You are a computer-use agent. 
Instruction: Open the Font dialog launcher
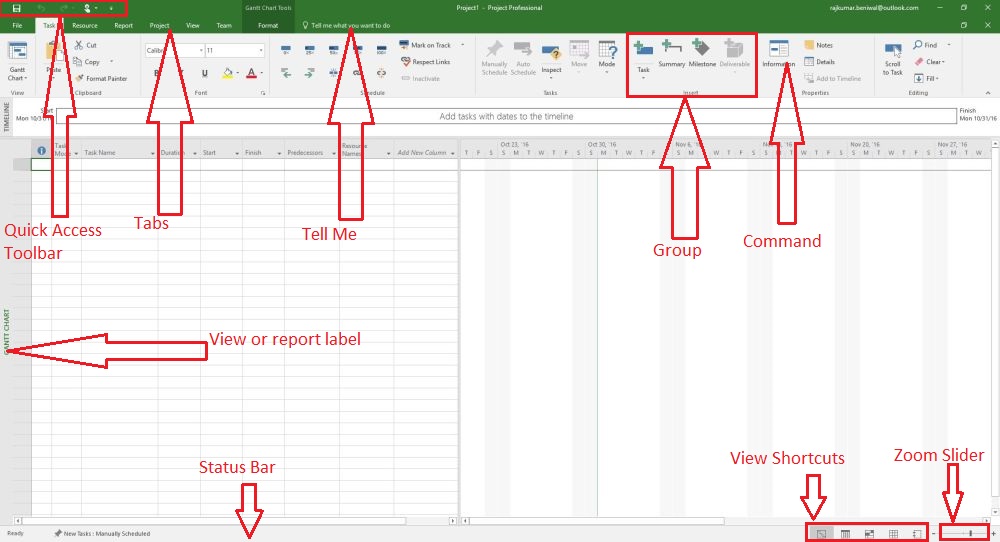tap(262, 93)
